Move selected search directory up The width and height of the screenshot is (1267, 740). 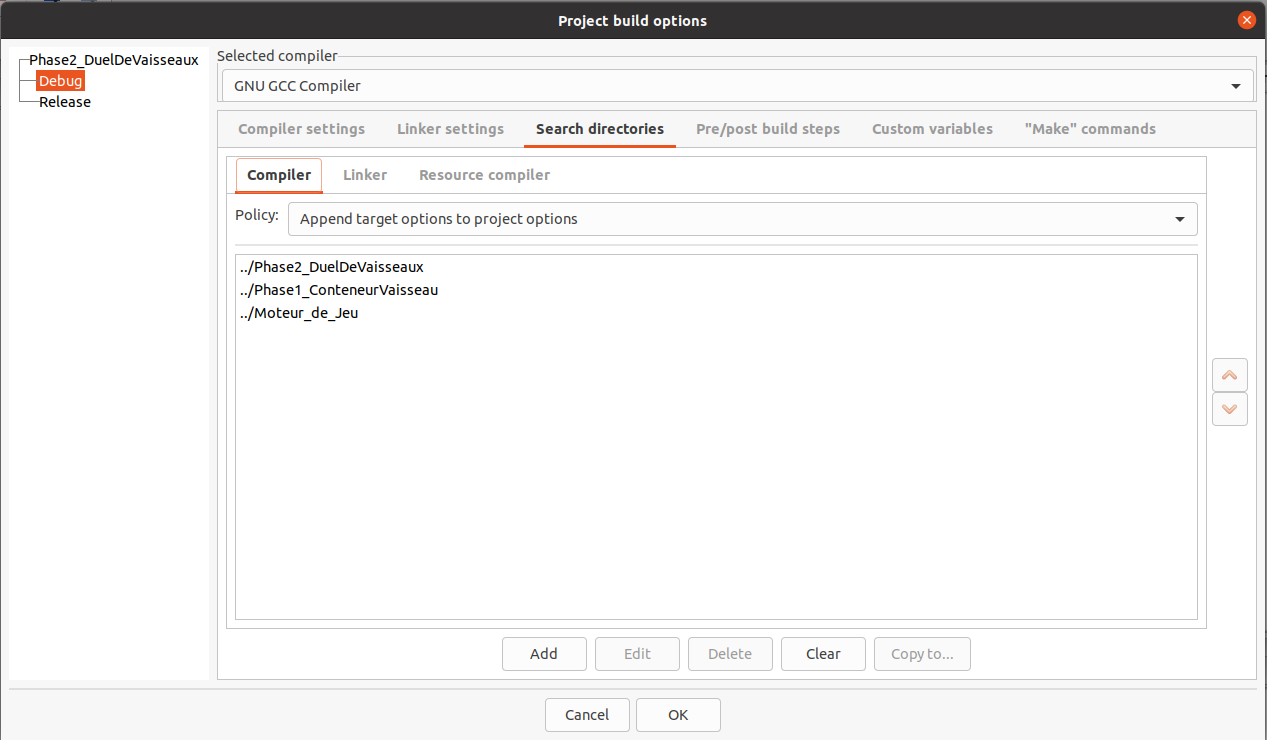[x=1229, y=375]
